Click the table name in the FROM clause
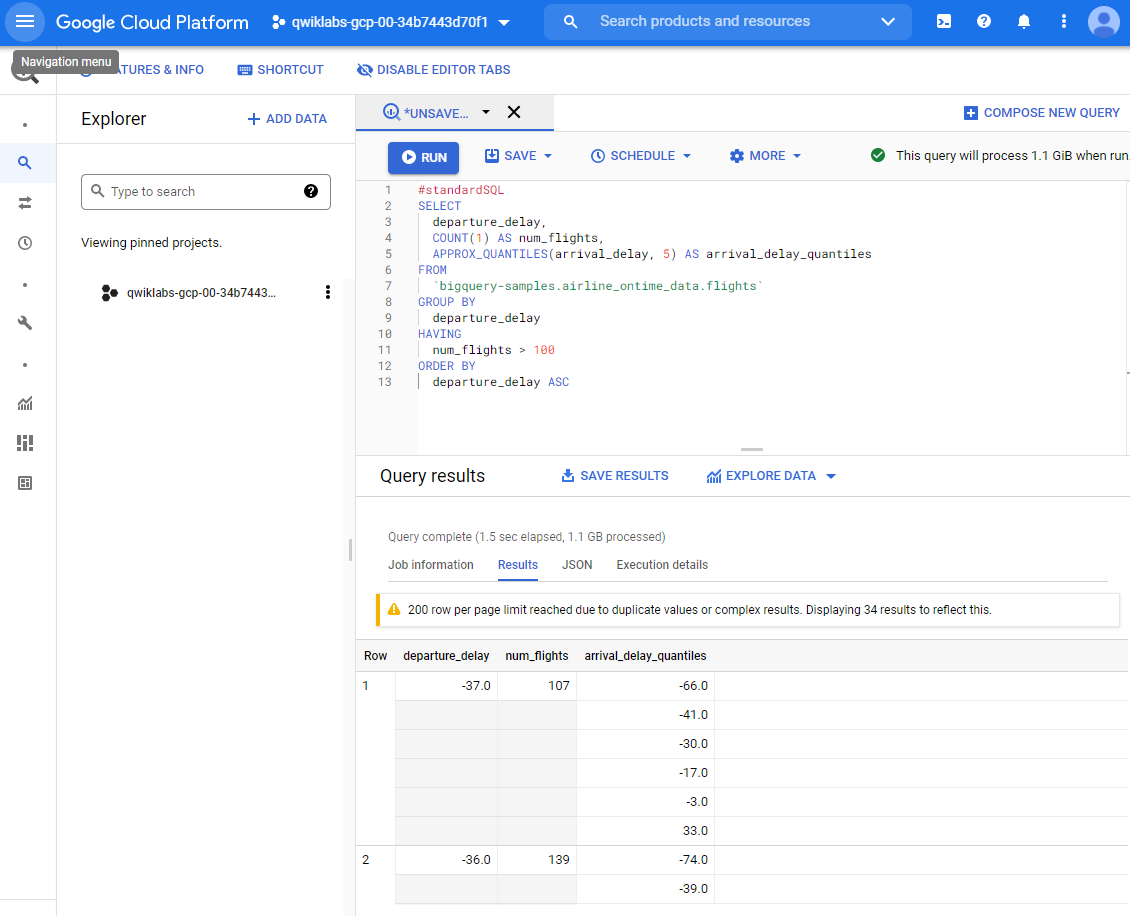The height and width of the screenshot is (916, 1130). coord(597,286)
